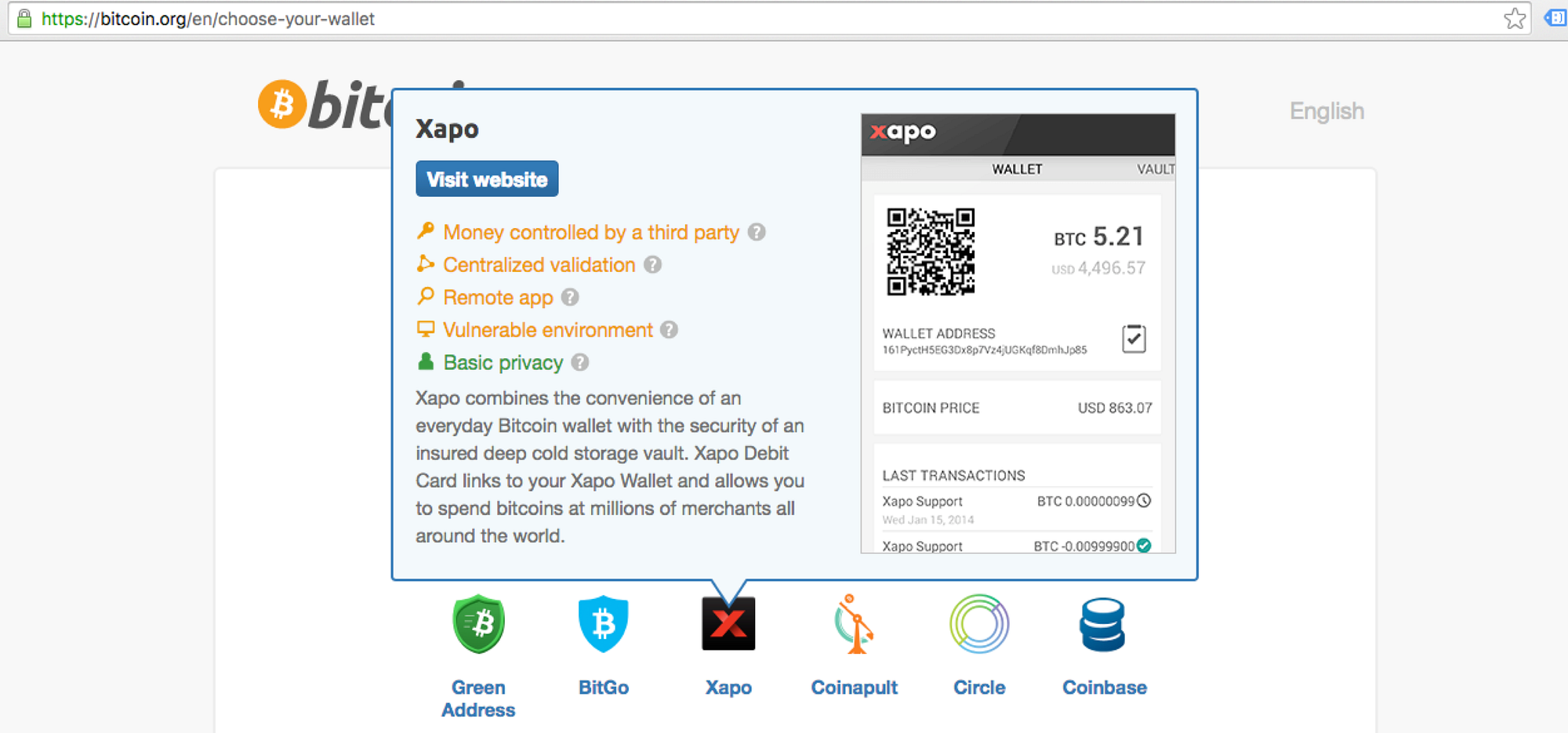The image size is (1568, 733).
Task: Open the Circle wallet link
Action: click(979, 688)
